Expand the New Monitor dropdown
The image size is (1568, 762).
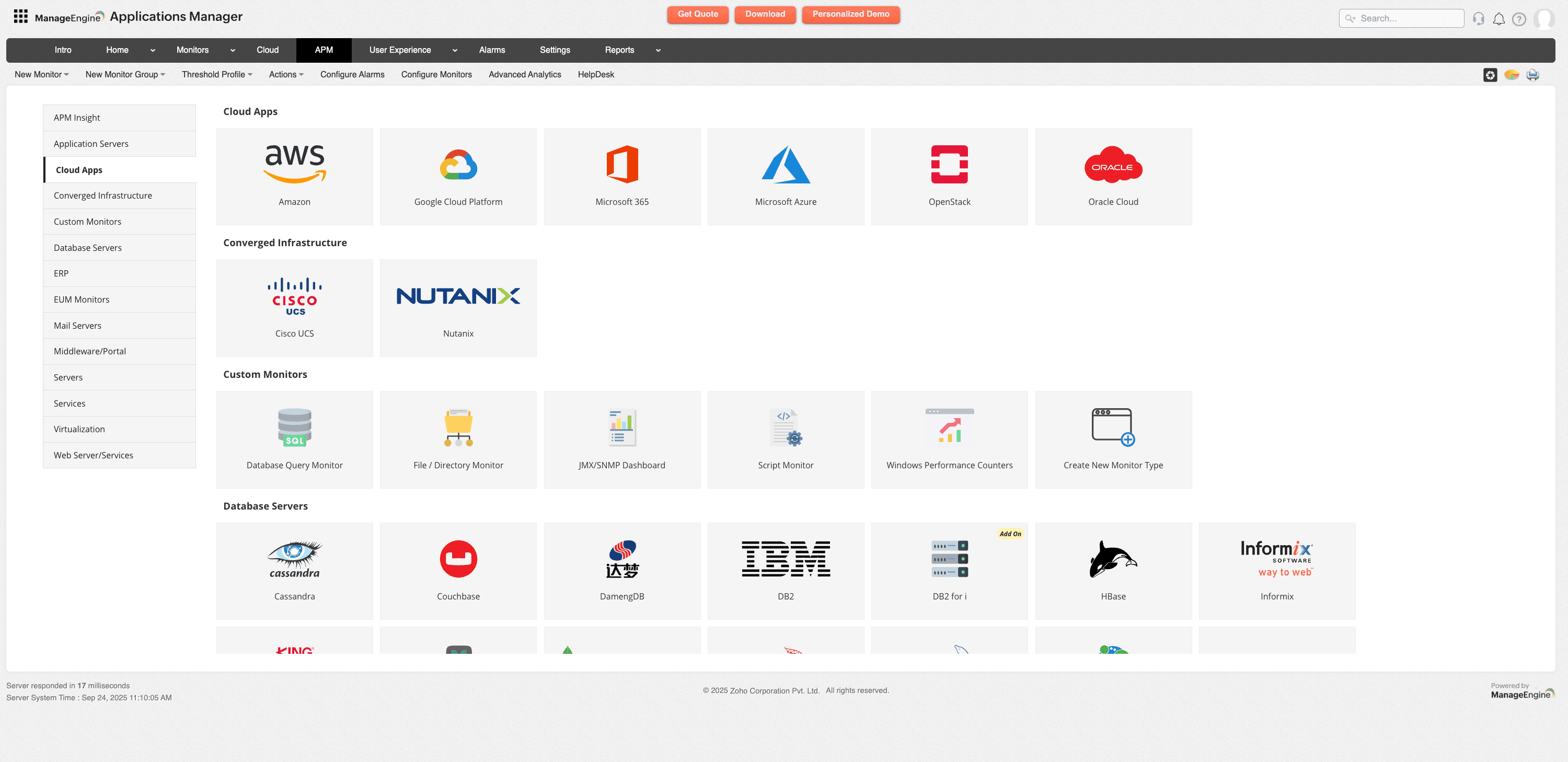pos(41,74)
